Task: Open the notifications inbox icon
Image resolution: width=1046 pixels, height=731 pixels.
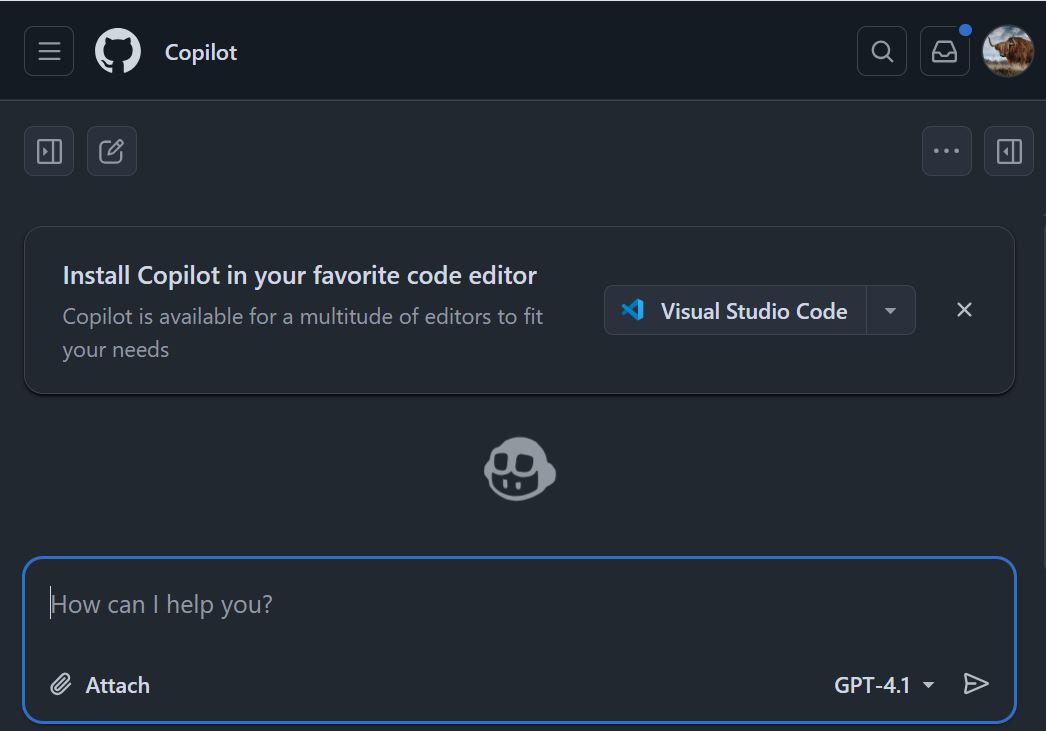Action: pyautogui.click(x=944, y=51)
